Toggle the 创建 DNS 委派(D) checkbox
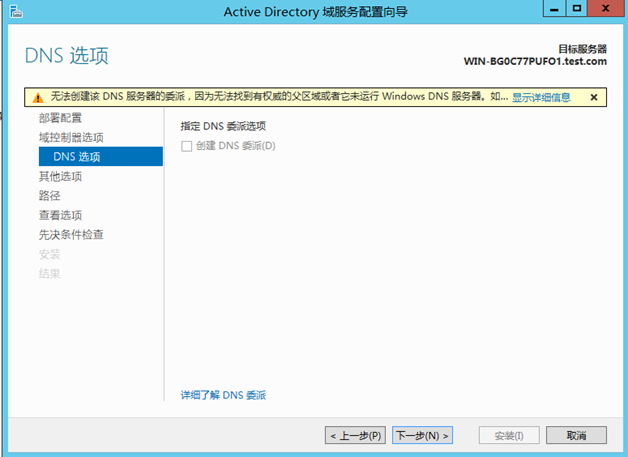Screen dimensions: 628x457 (x=187, y=146)
